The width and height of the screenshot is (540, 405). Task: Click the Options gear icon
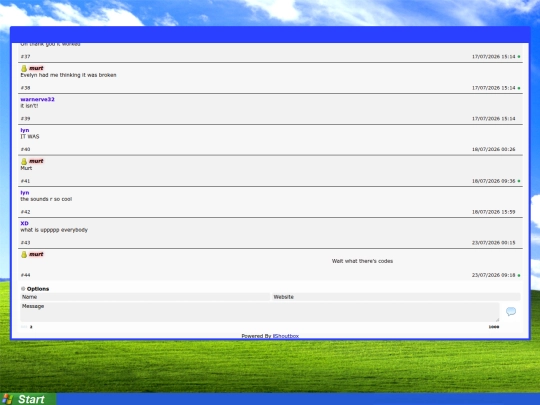pyautogui.click(x=23, y=289)
